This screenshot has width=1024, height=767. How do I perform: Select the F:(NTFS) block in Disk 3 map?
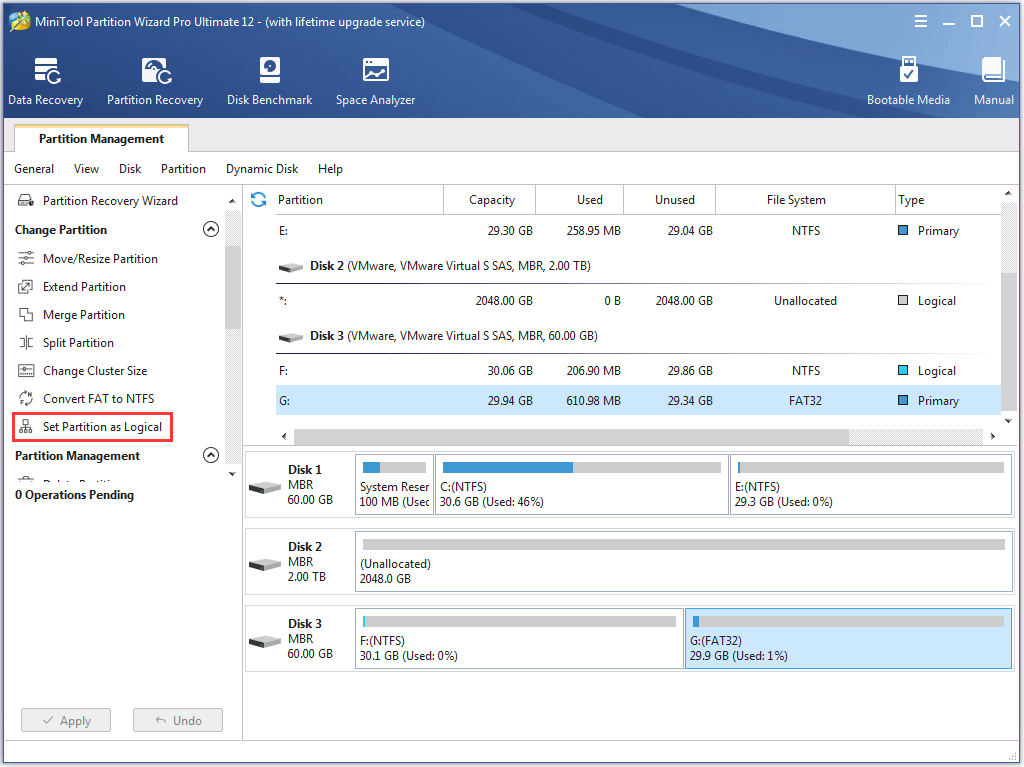tap(519, 639)
